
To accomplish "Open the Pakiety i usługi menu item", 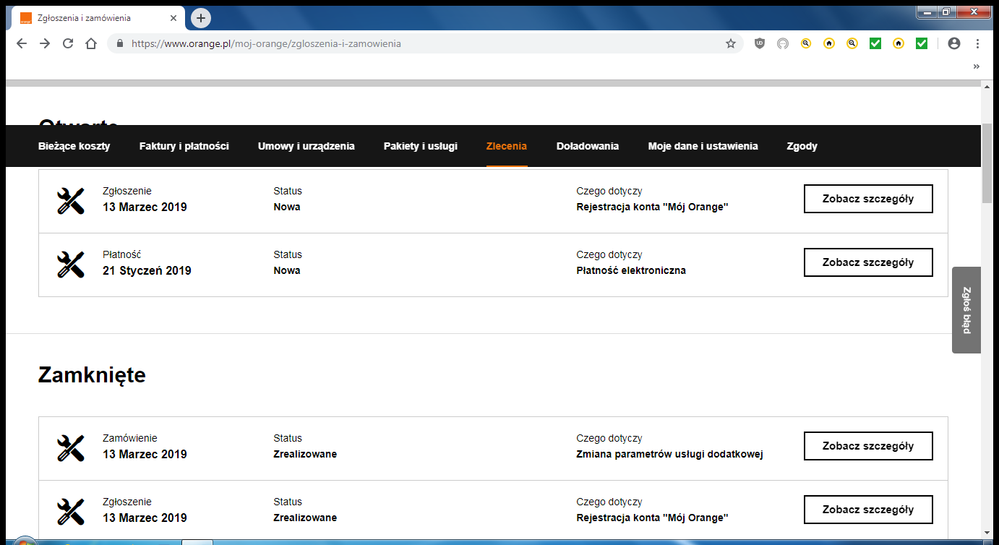I will [x=420, y=146].
